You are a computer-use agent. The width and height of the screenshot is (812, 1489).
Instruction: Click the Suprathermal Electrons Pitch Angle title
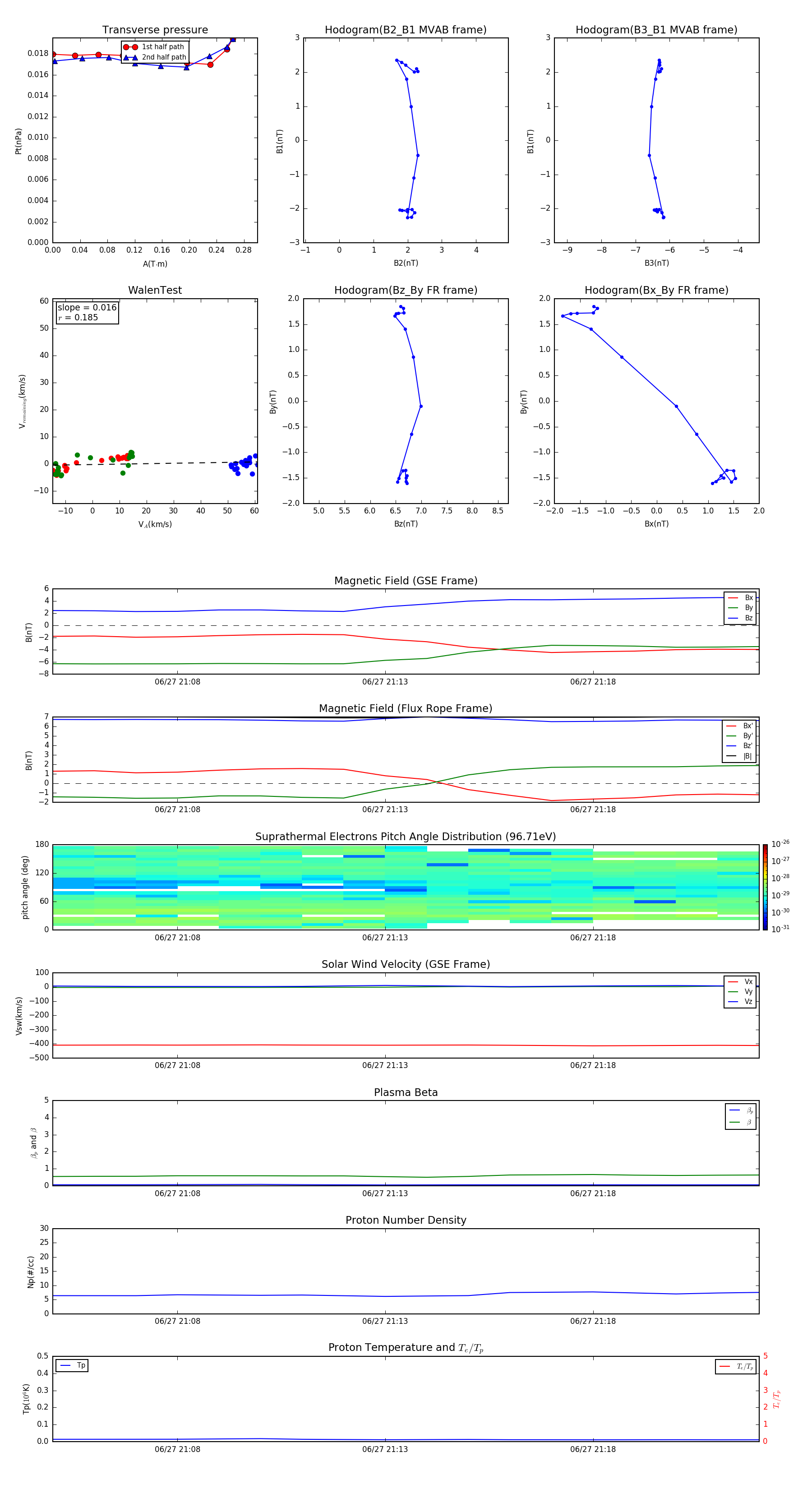(x=406, y=837)
